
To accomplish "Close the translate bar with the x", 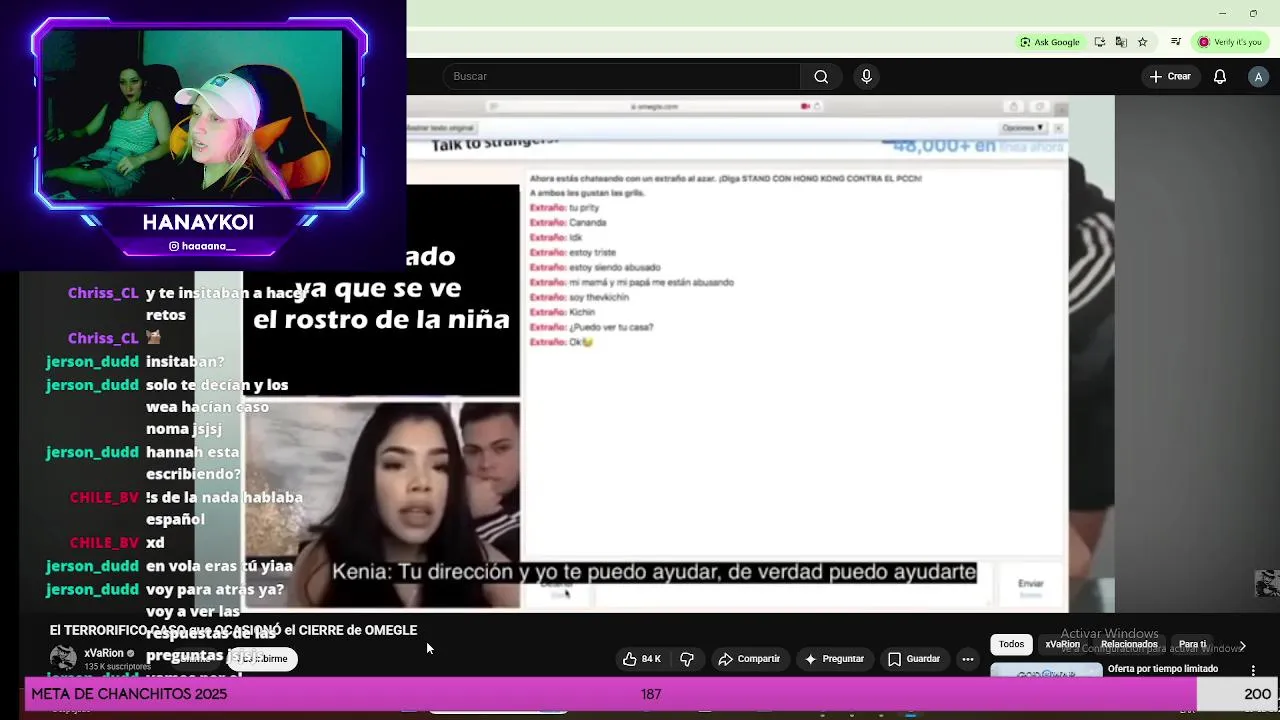I will [x=1058, y=128].
